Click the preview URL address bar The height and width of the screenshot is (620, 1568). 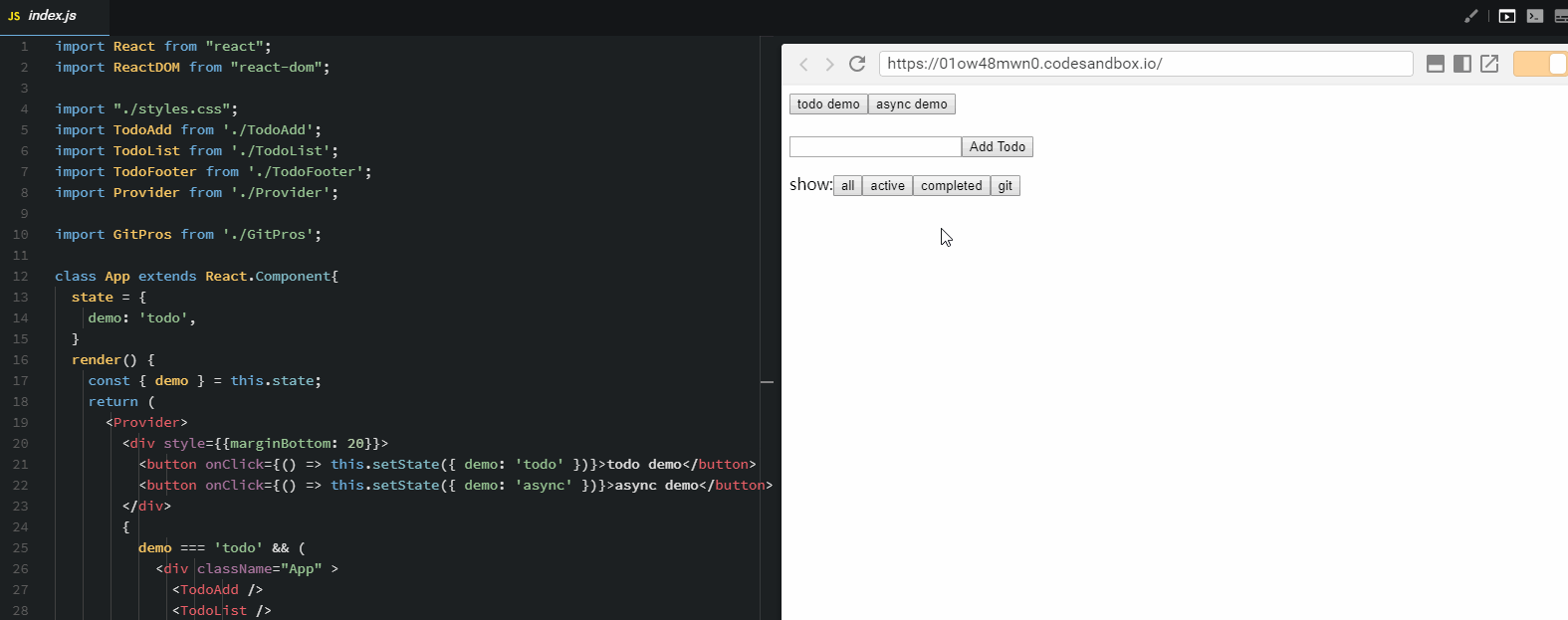coord(1145,64)
